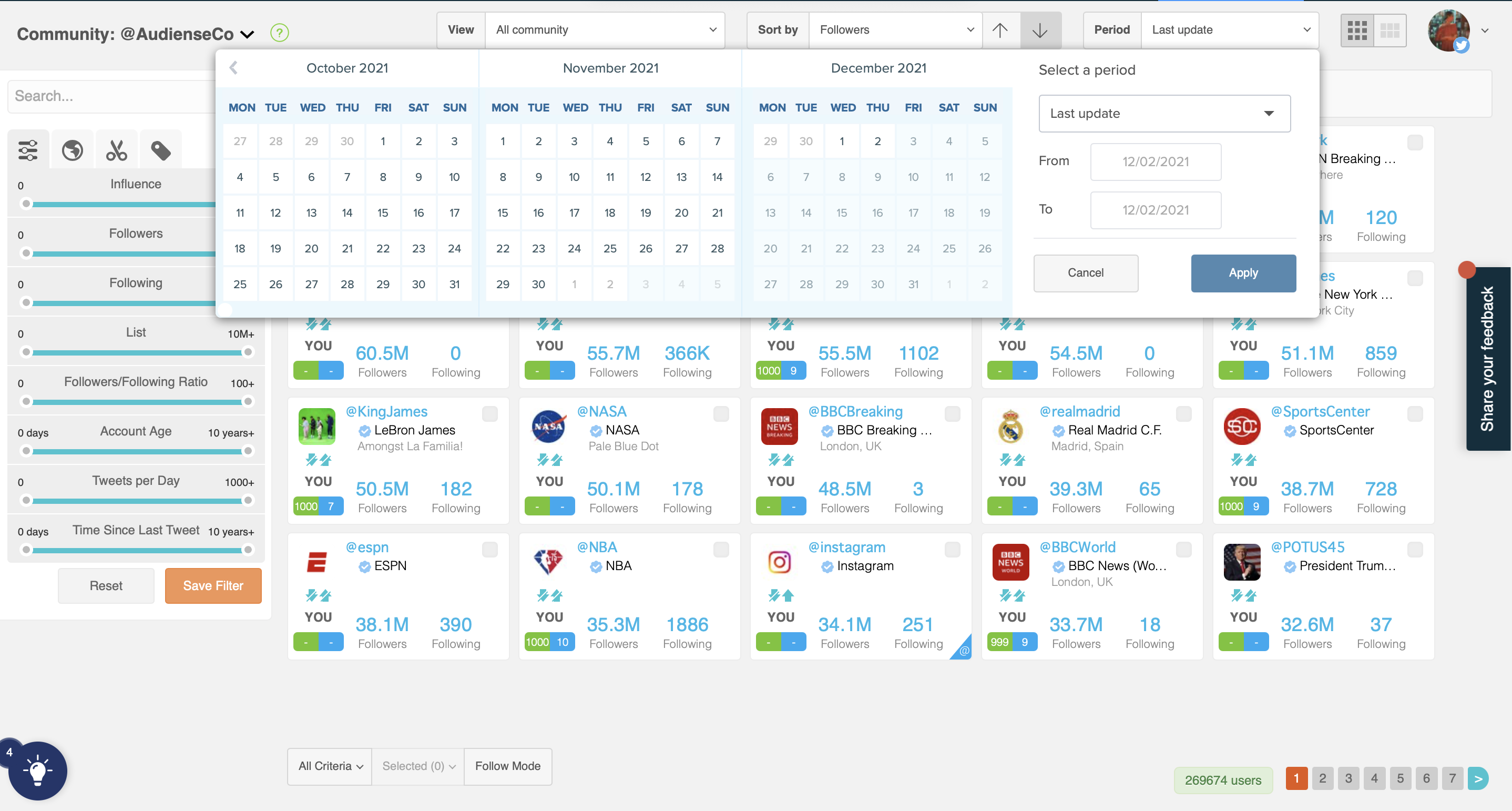Click the Reset filters button
The width and height of the screenshot is (1512, 811).
pos(106,585)
